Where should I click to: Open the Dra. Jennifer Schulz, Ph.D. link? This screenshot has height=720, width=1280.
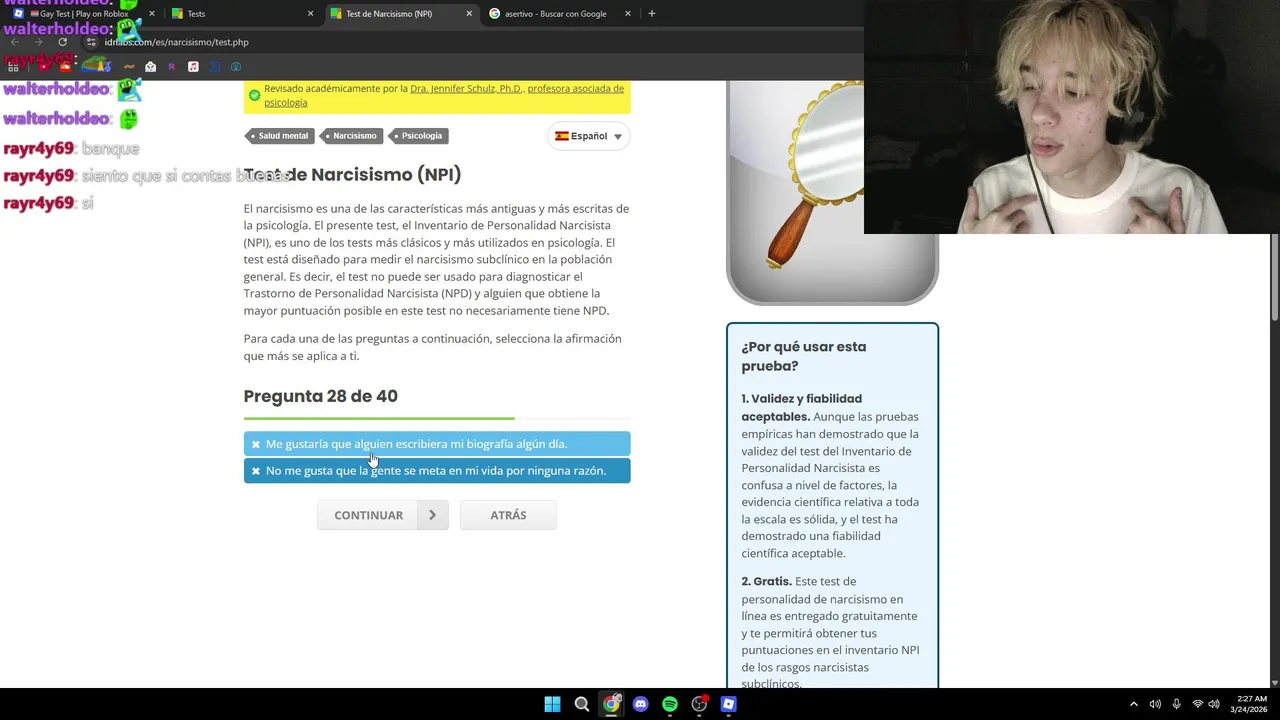[x=466, y=88]
